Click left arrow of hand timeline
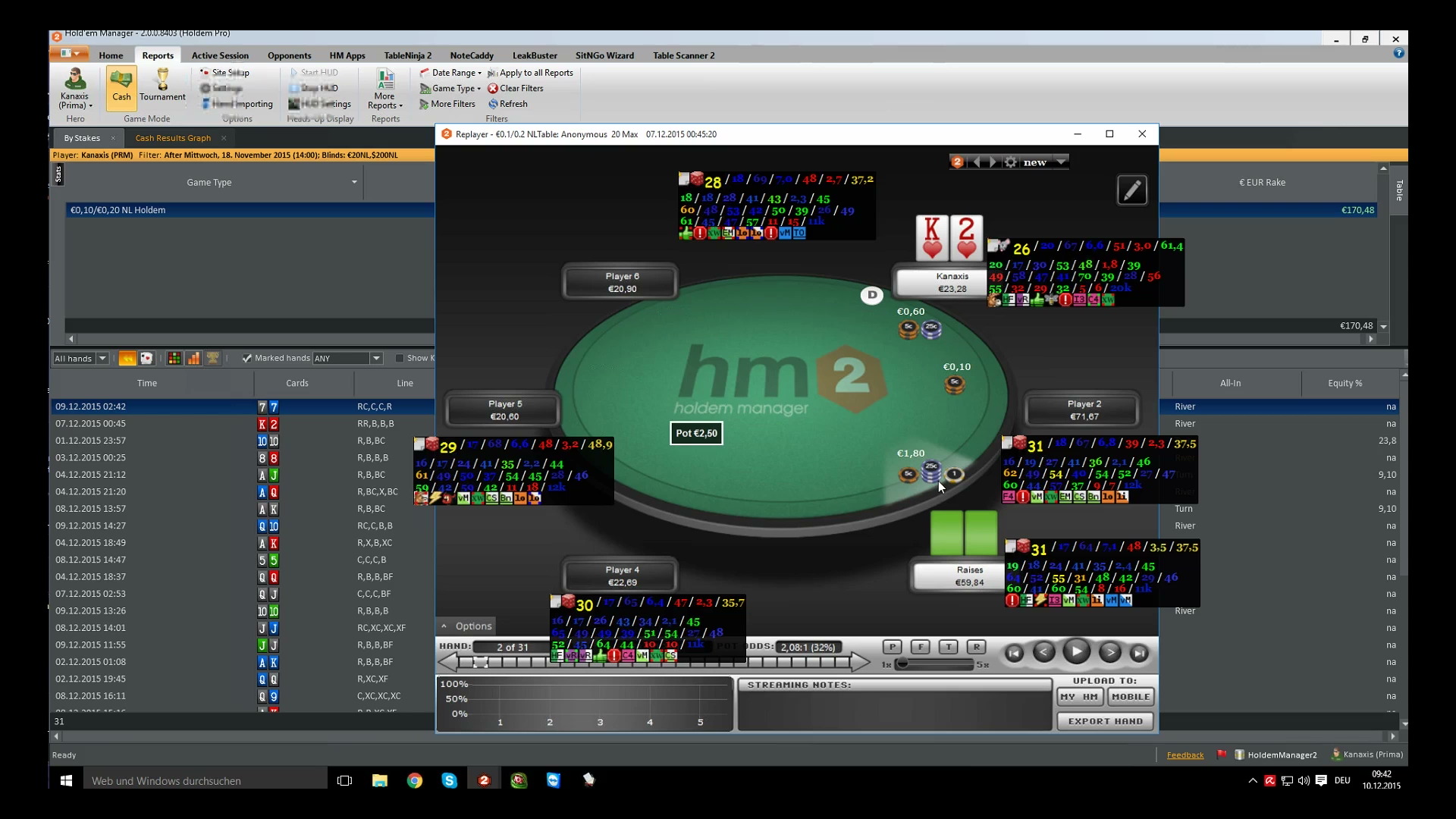The height and width of the screenshot is (819, 1456). tap(448, 662)
